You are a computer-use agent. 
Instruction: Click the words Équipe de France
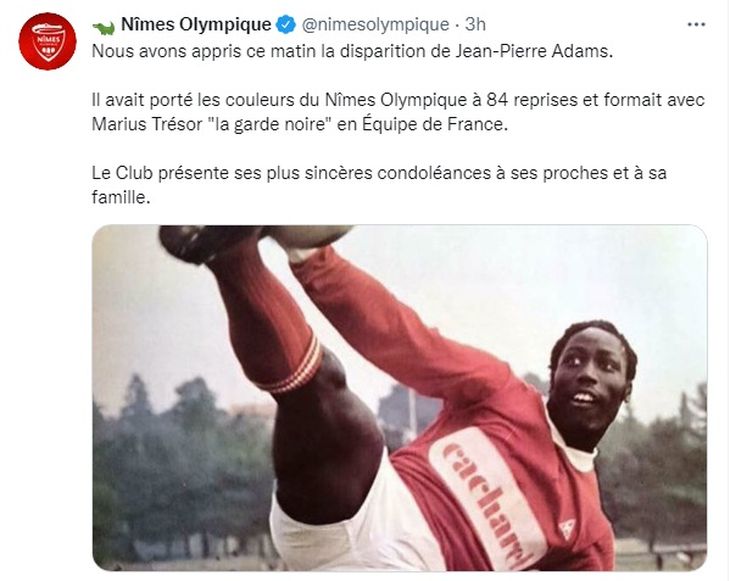point(433,124)
